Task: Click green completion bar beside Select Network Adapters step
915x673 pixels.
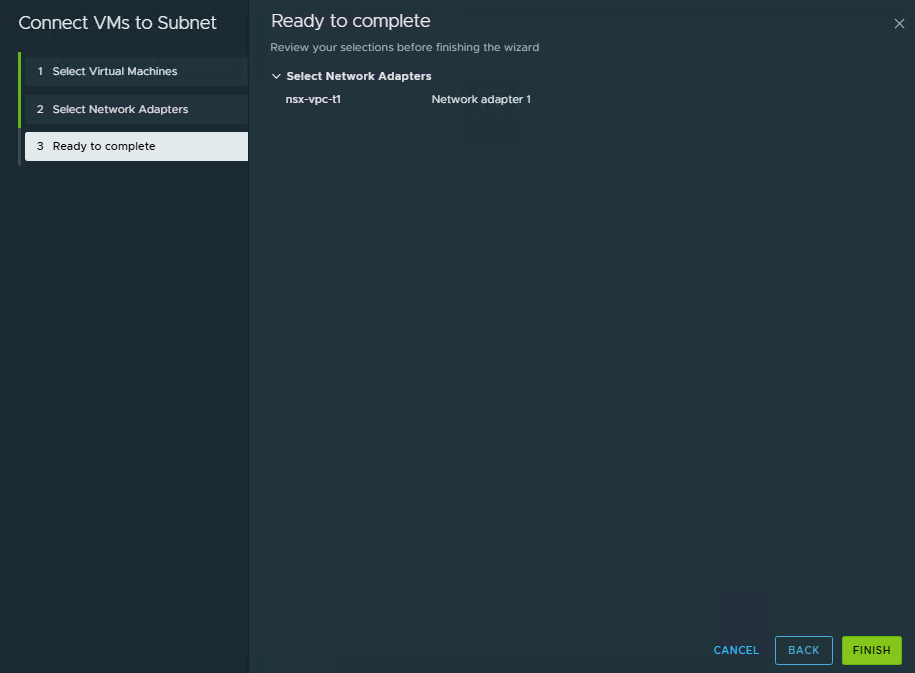Action: [x=19, y=109]
